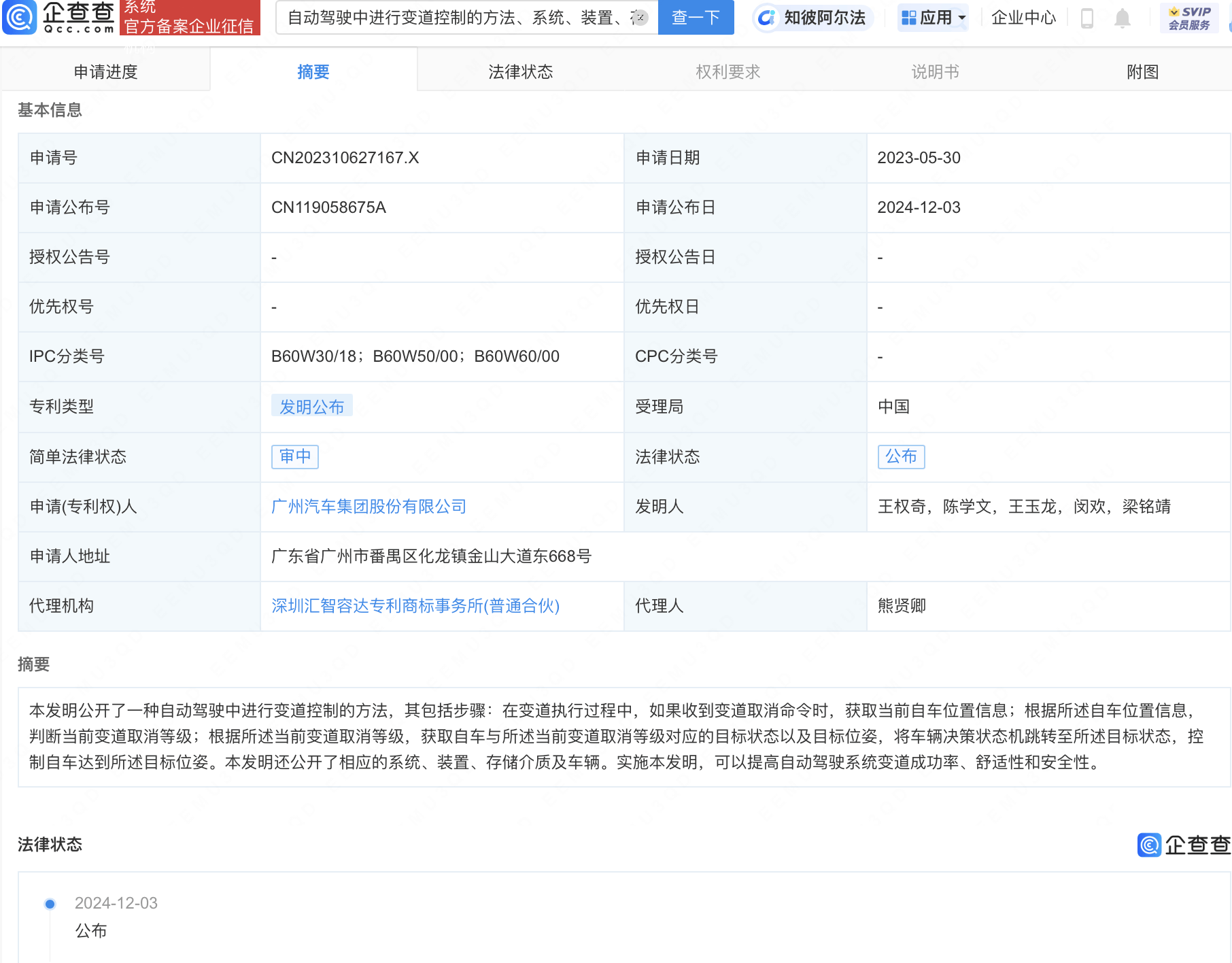Click the 发明公布 patent type tag

tap(312, 407)
